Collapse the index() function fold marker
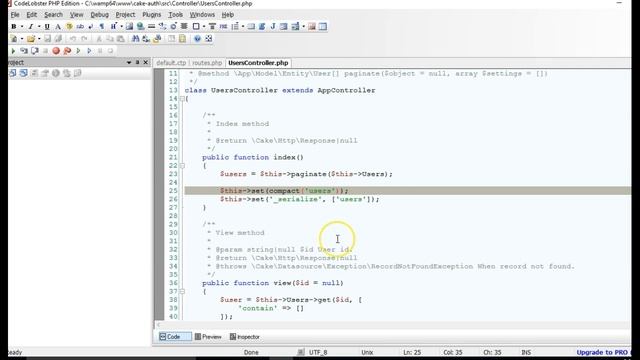Screen dimensions: 640x360 (182, 166)
